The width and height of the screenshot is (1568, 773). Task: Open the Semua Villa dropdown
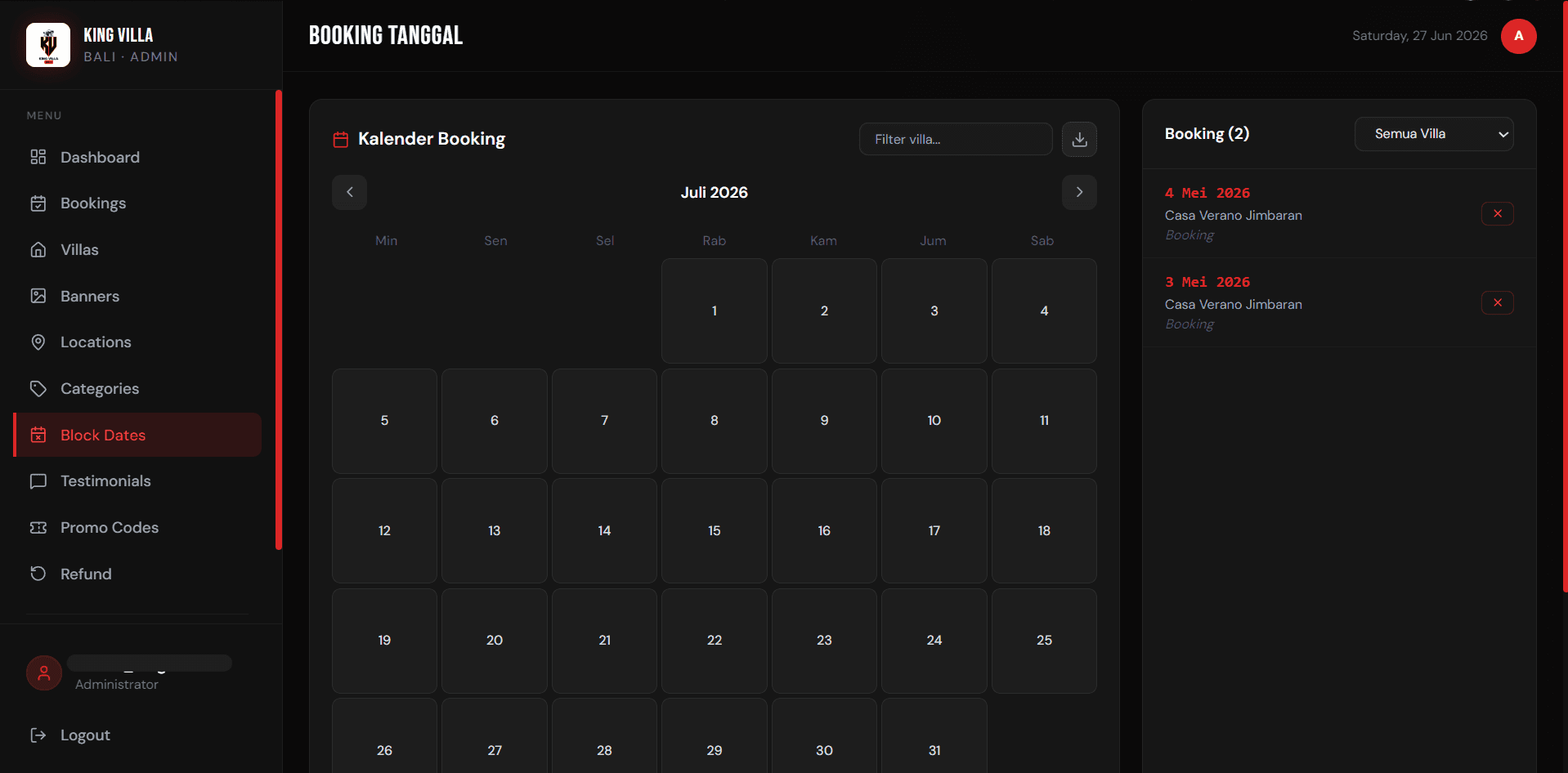1434,134
